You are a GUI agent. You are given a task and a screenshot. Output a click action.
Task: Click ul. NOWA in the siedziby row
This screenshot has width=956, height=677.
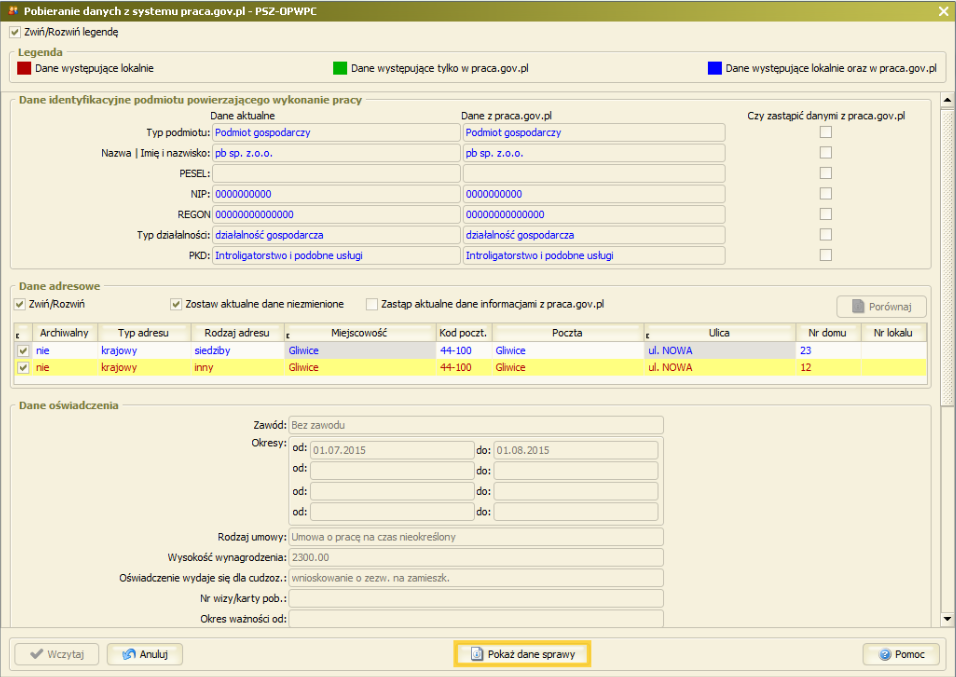[x=719, y=351]
